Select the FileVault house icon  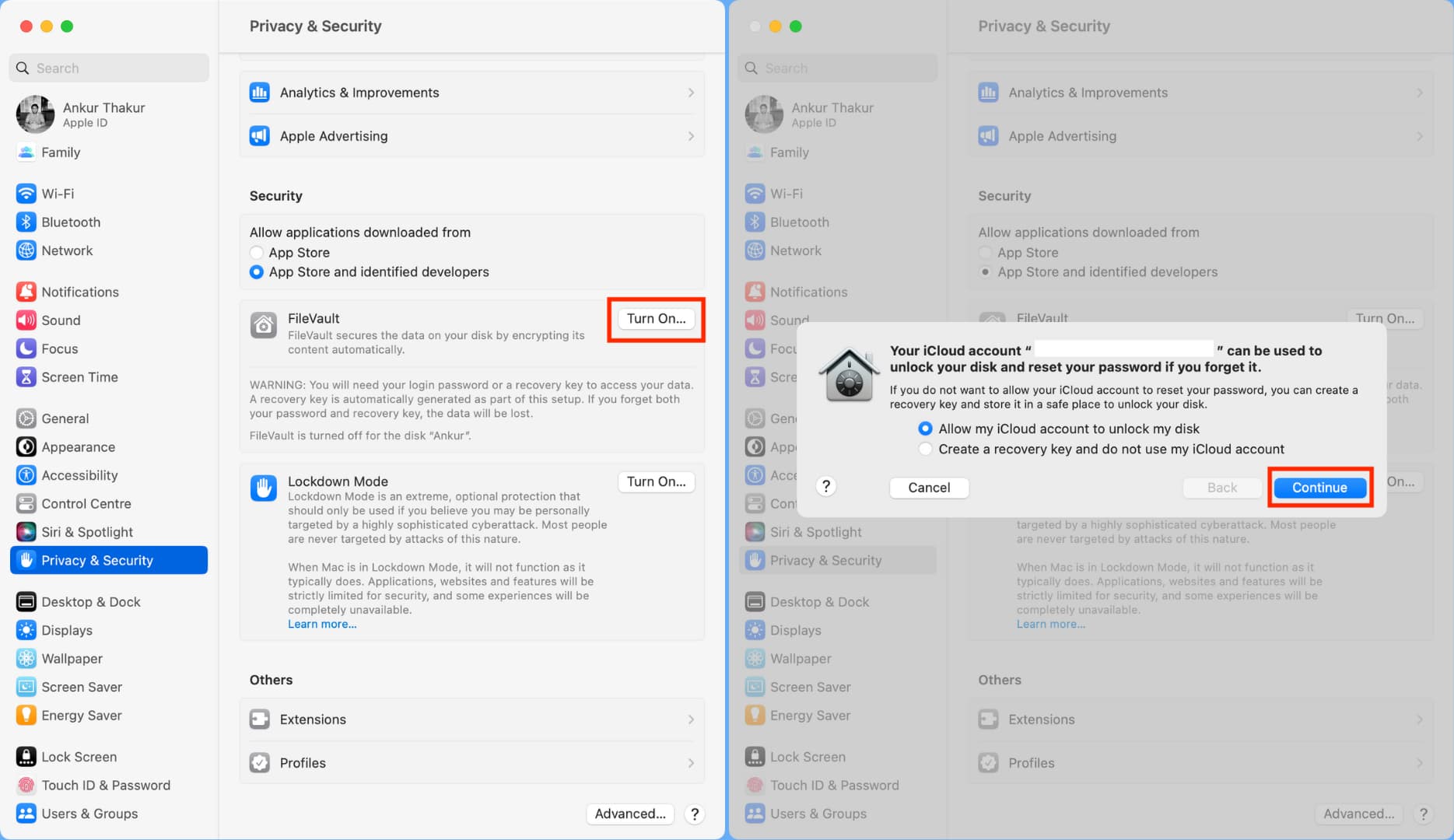[x=263, y=325]
